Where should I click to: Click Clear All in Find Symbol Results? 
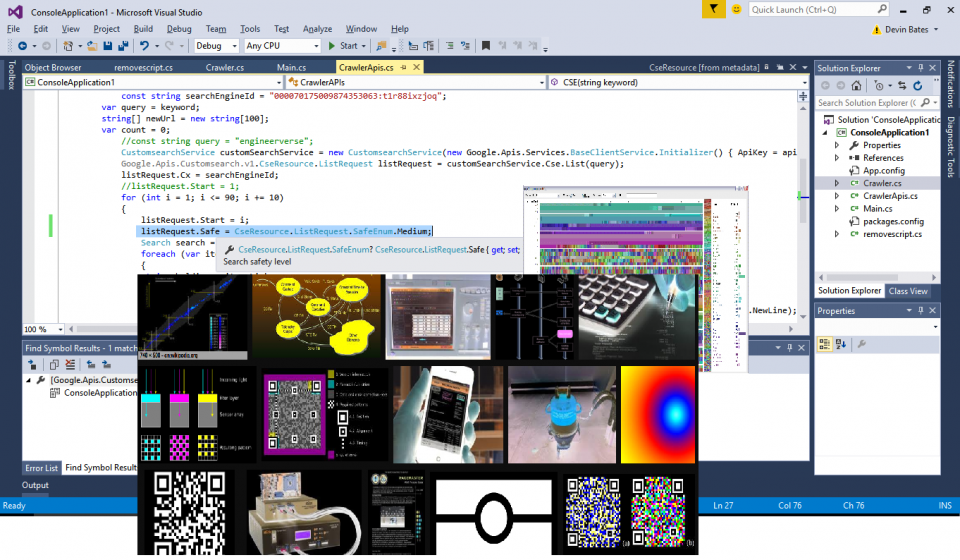[x=70, y=365]
